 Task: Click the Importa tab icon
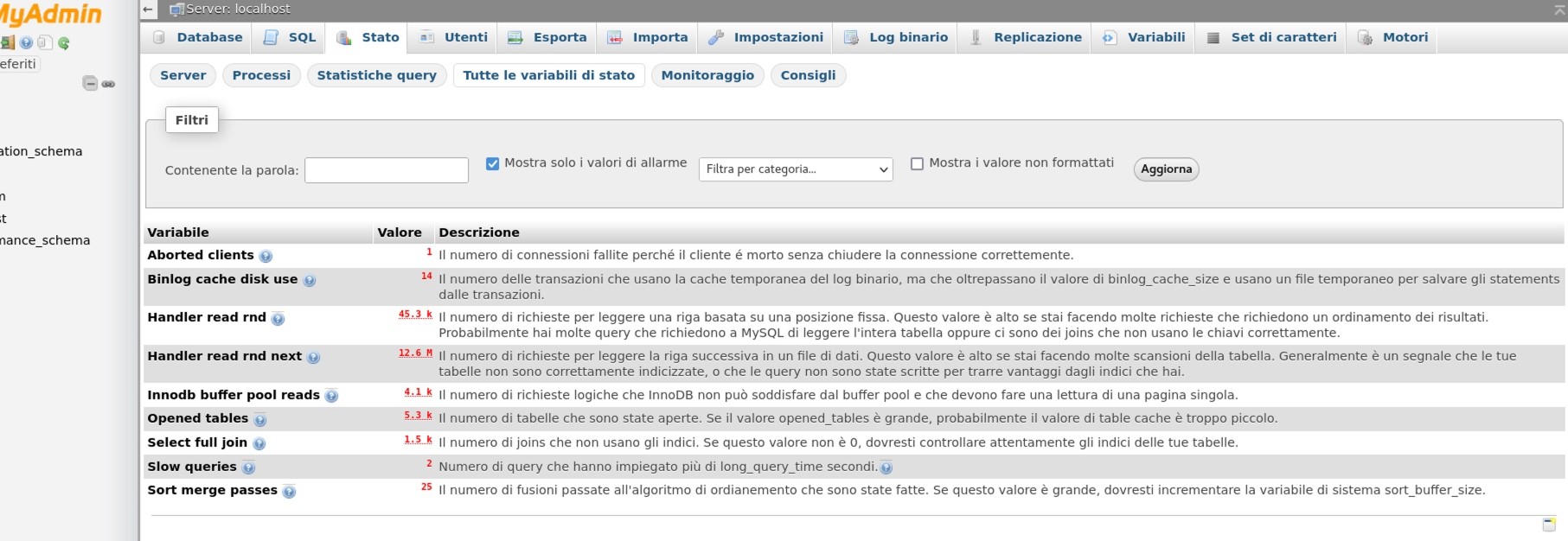tap(615, 38)
